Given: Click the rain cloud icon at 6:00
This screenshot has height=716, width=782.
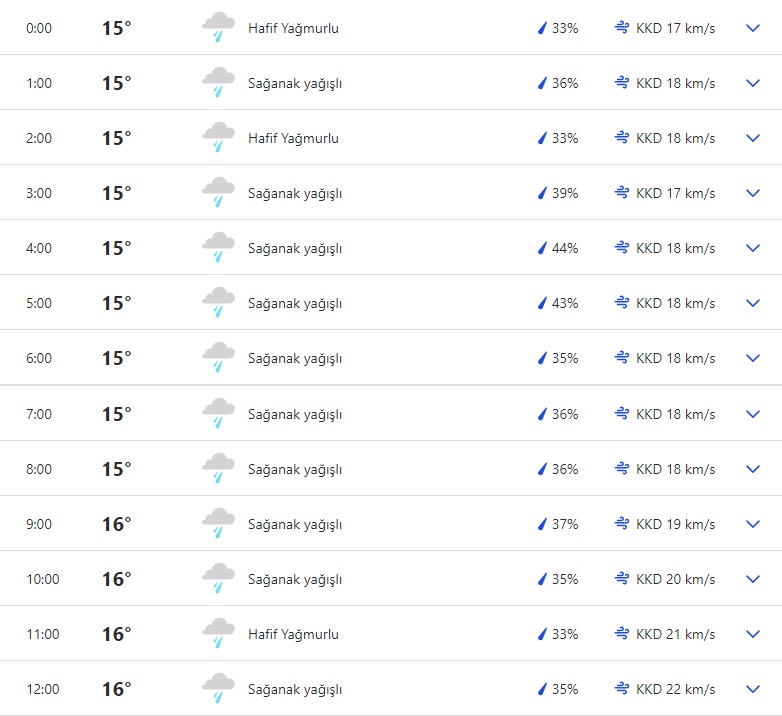Looking at the screenshot, I should 218,358.
